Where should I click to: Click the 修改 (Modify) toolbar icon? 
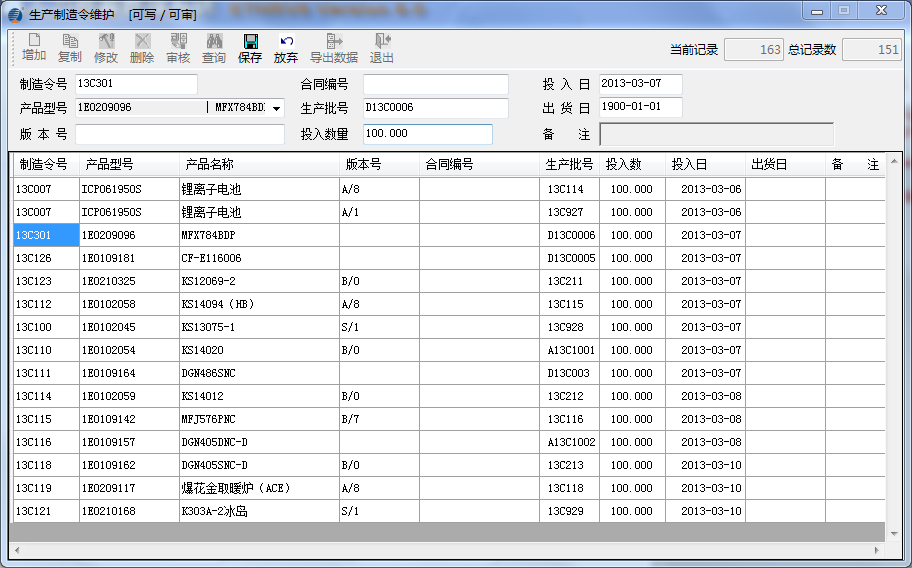[x=106, y=47]
